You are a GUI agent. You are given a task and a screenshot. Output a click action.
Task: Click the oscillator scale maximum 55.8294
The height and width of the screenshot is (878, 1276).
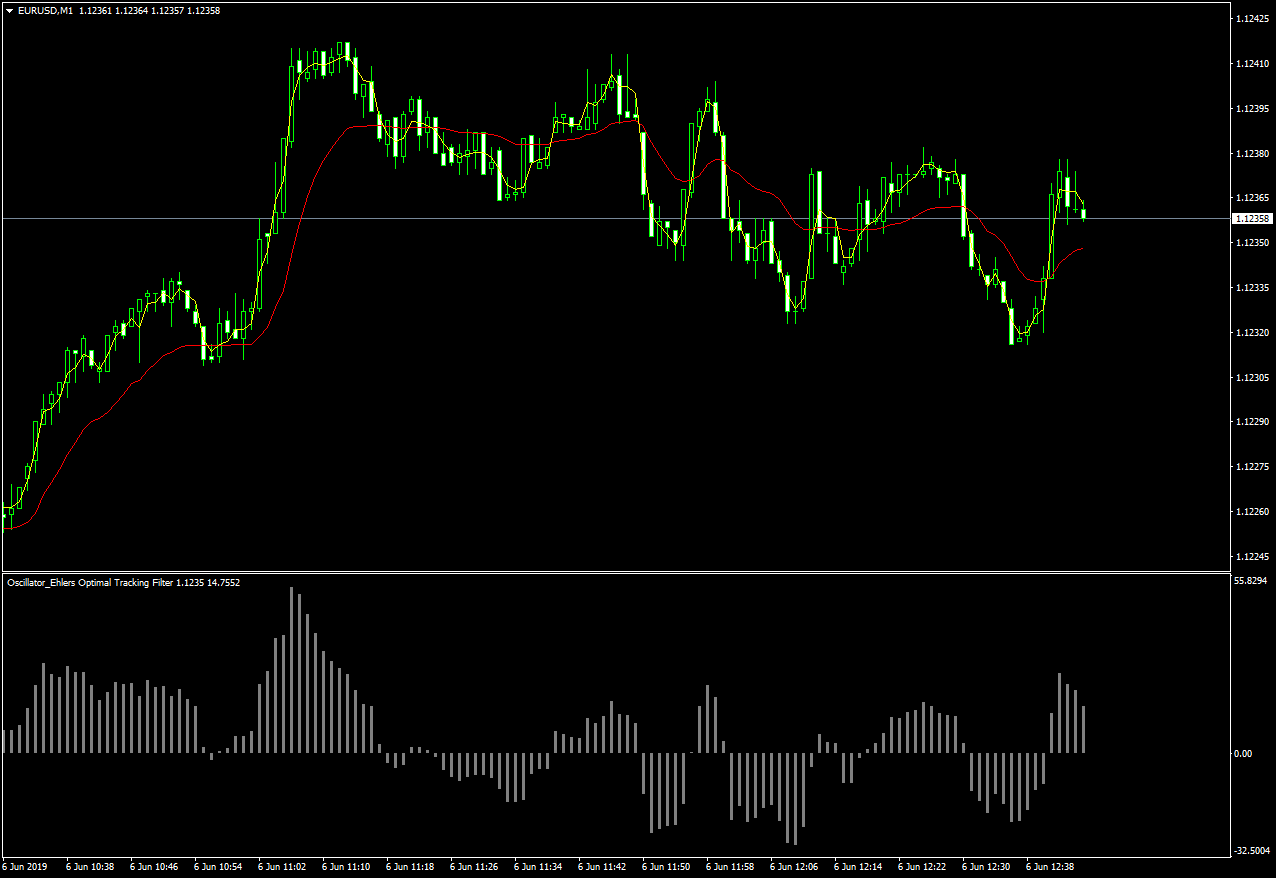[x=1251, y=581]
